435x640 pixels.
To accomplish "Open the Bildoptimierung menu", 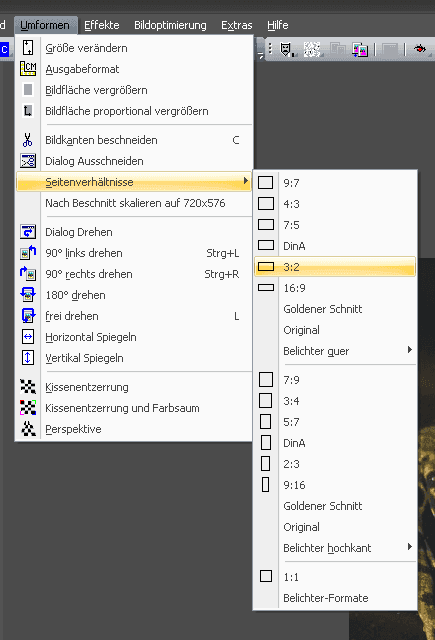I will 170,25.
